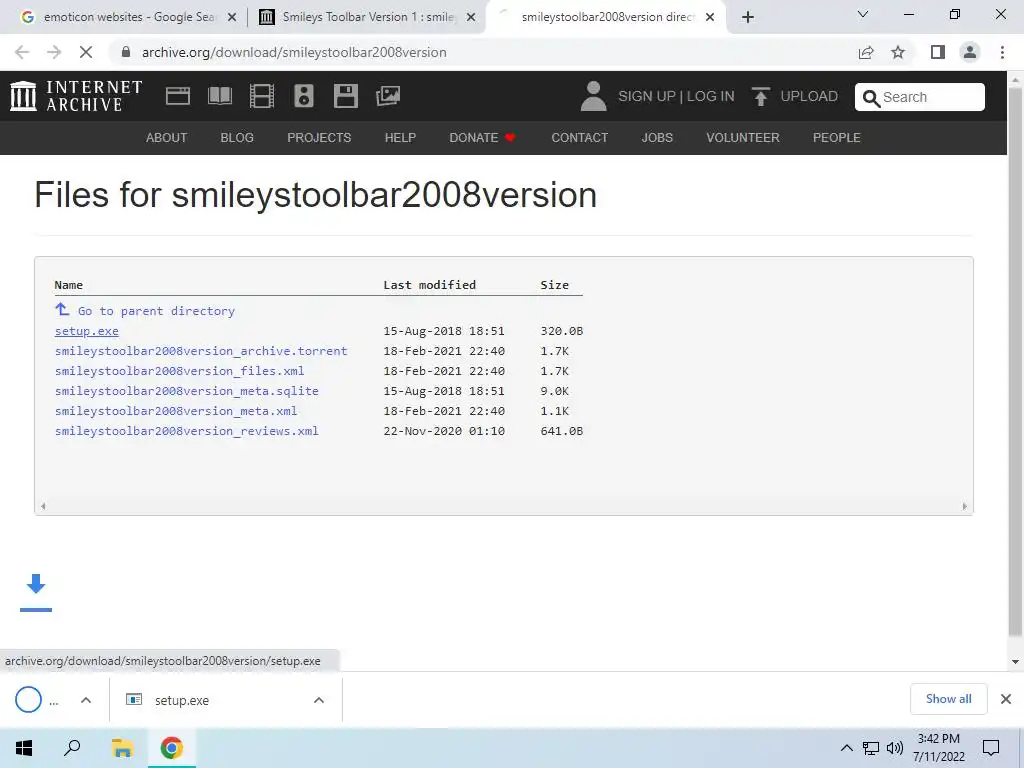Open the Chrome three-dot menu
The width and height of the screenshot is (1024, 768).
[x=1002, y=52]
